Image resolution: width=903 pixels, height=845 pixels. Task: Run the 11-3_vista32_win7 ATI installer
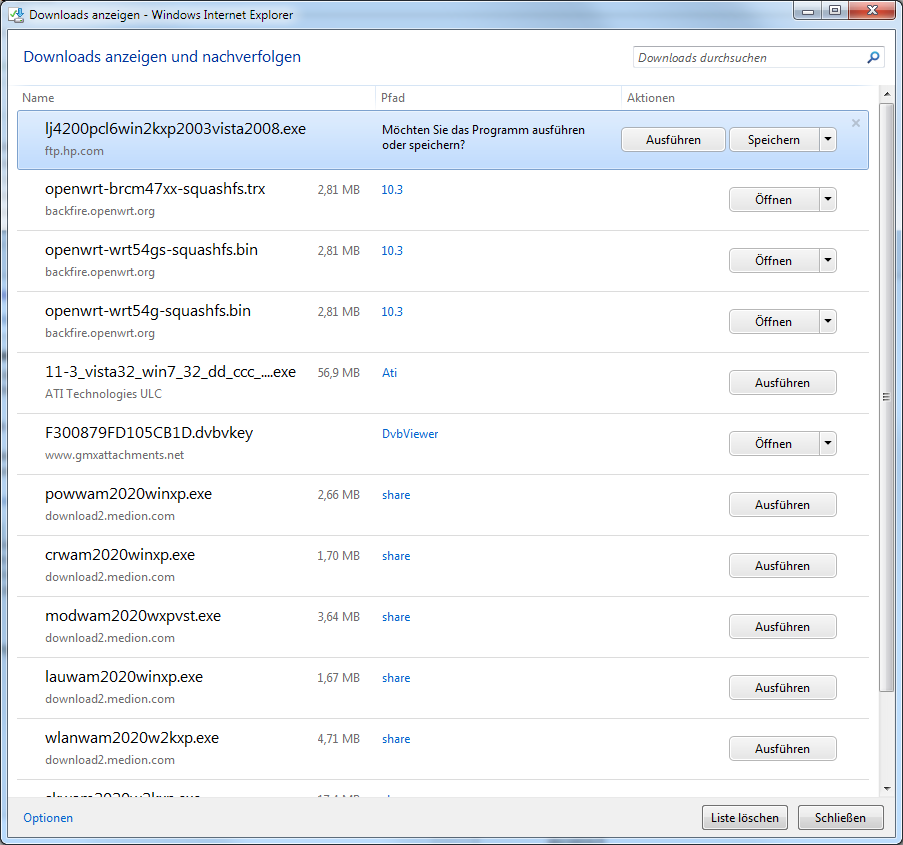783,382
